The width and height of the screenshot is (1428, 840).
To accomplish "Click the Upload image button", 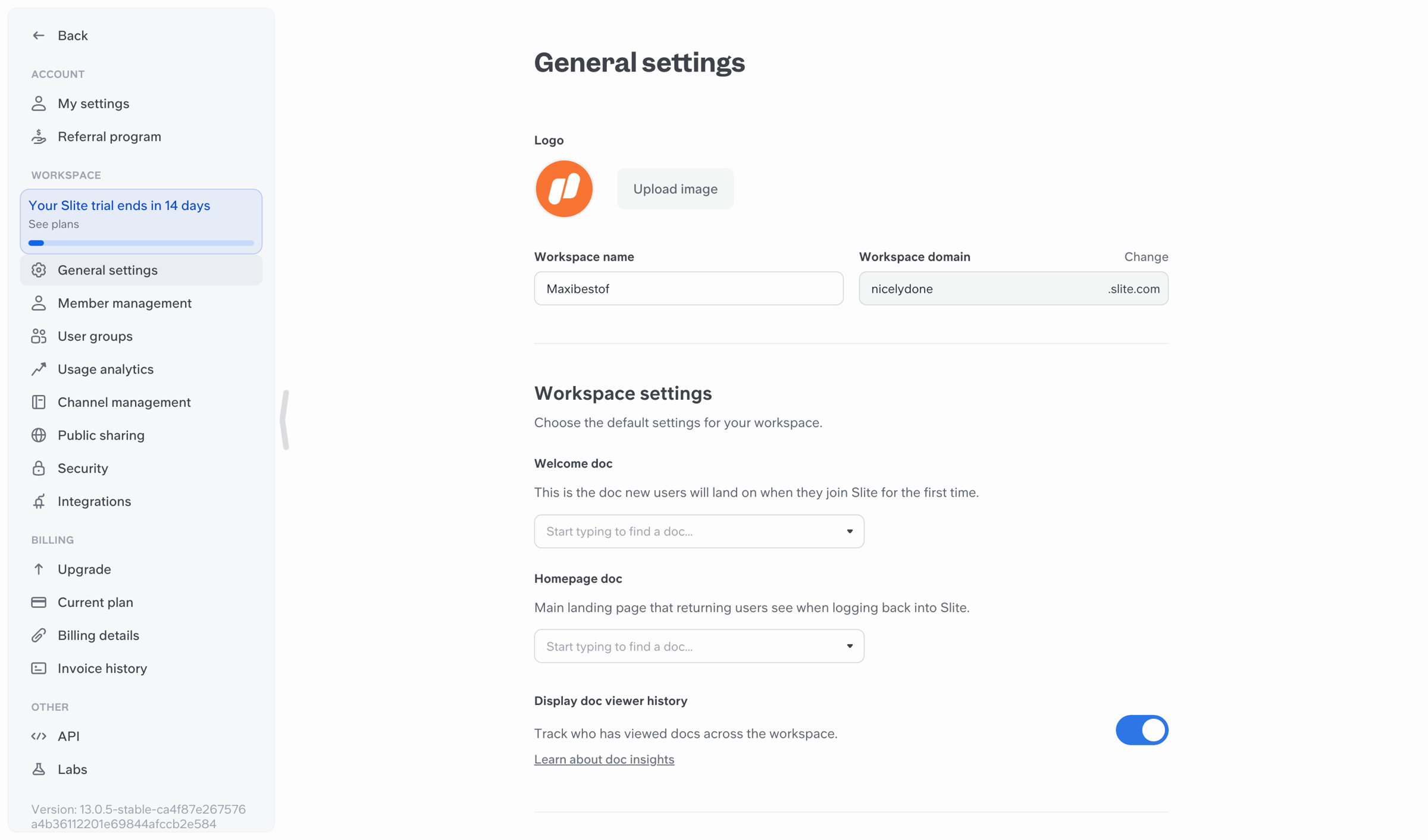I will click(x=675, y=189).
